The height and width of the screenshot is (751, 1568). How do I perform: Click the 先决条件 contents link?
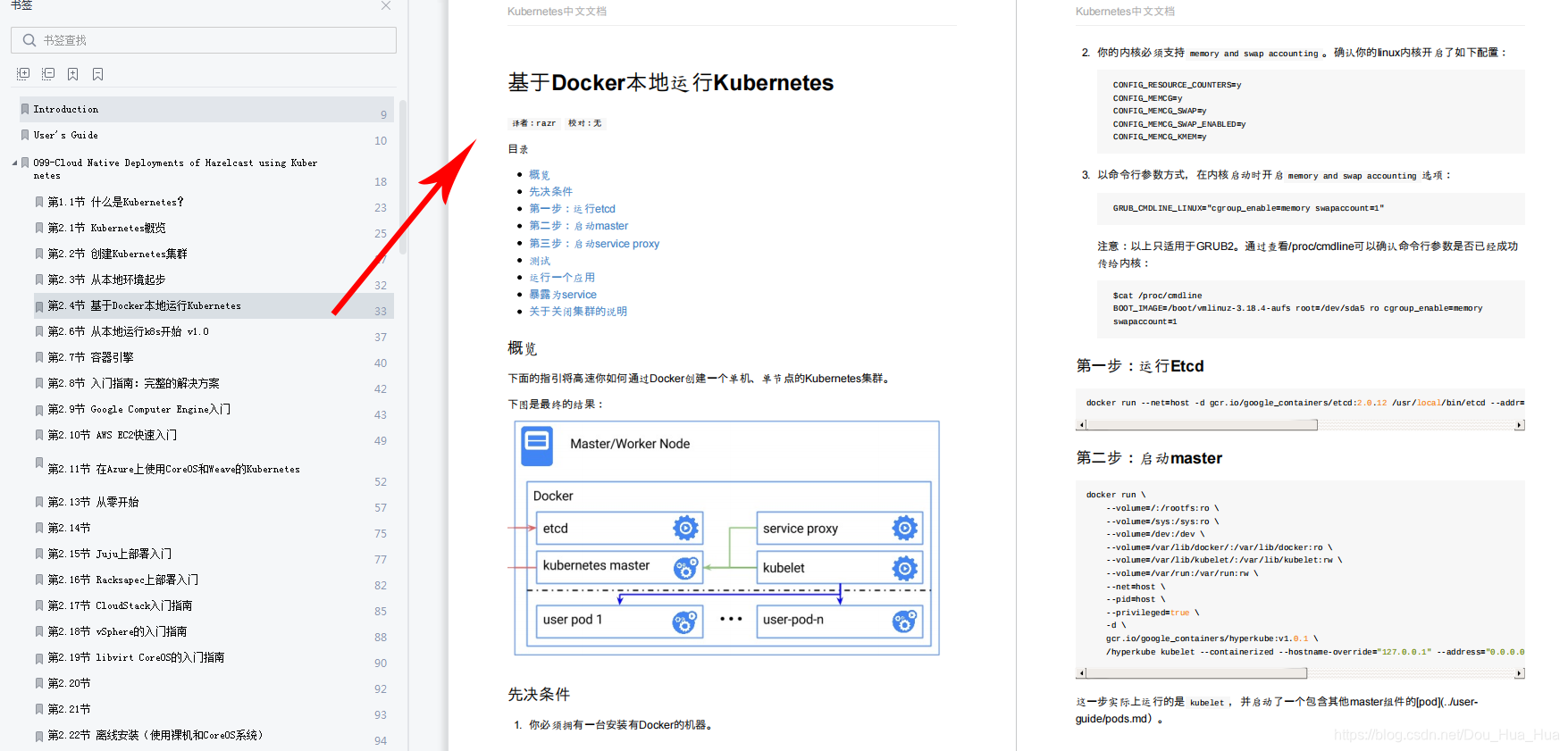[551, 192]
